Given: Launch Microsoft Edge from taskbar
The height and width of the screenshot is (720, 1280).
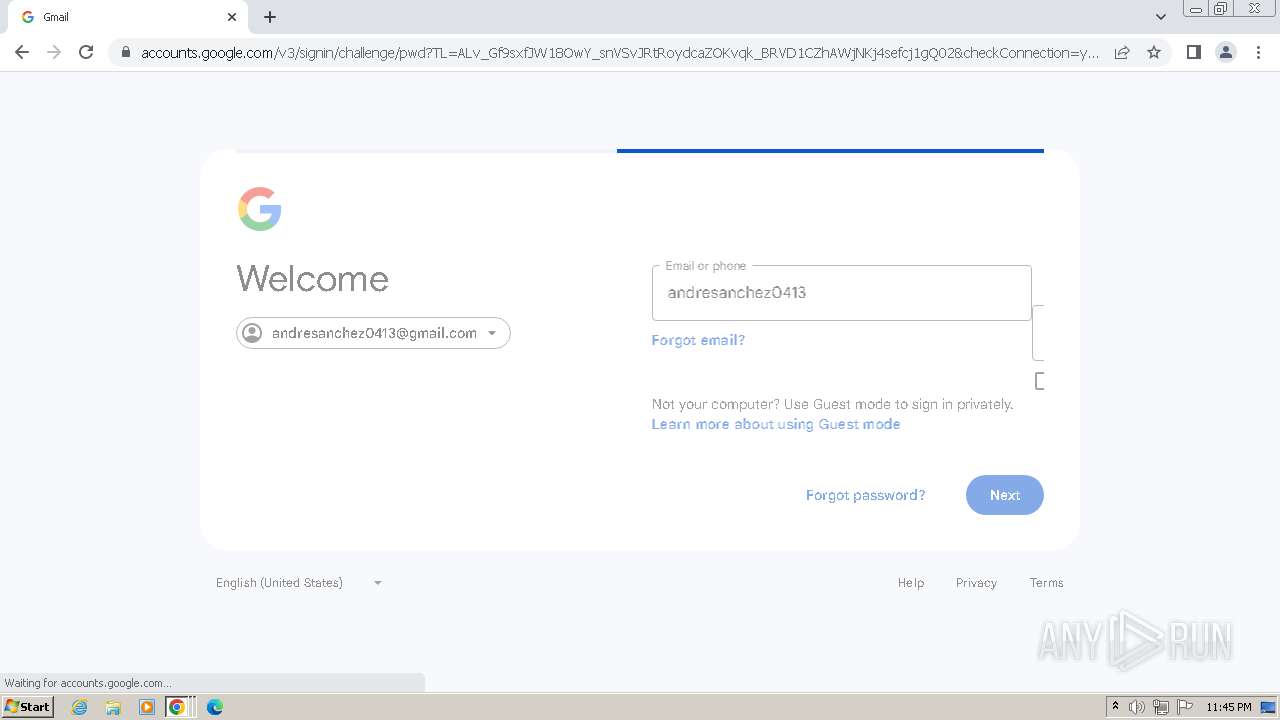Looking at the screenshot, I should 215,707.
